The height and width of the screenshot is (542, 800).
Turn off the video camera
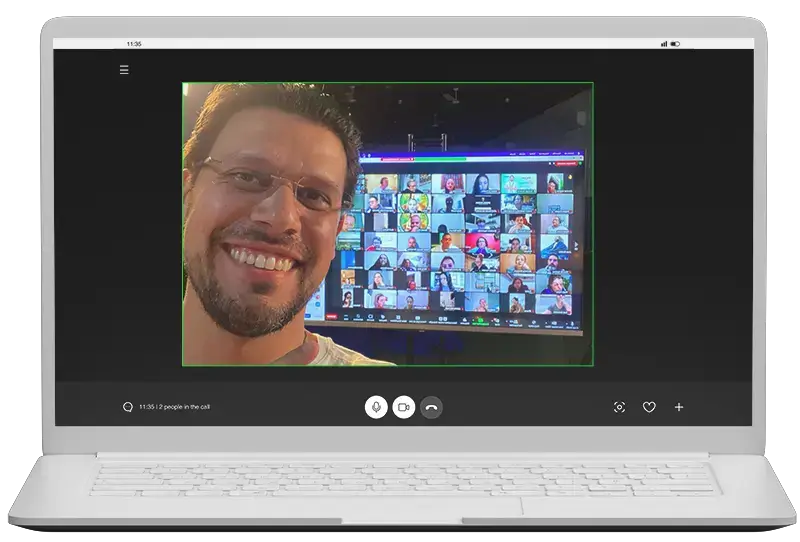(x=404, y=407)
